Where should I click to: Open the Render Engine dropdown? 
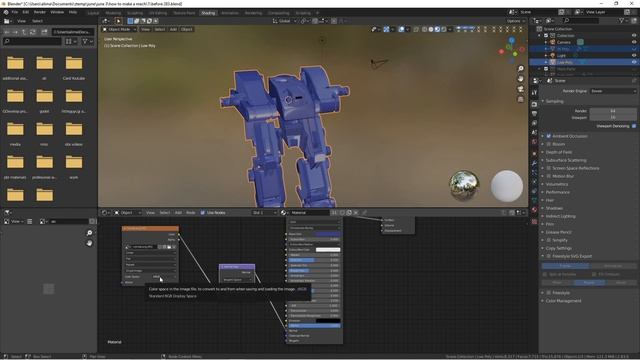[613, 91]
